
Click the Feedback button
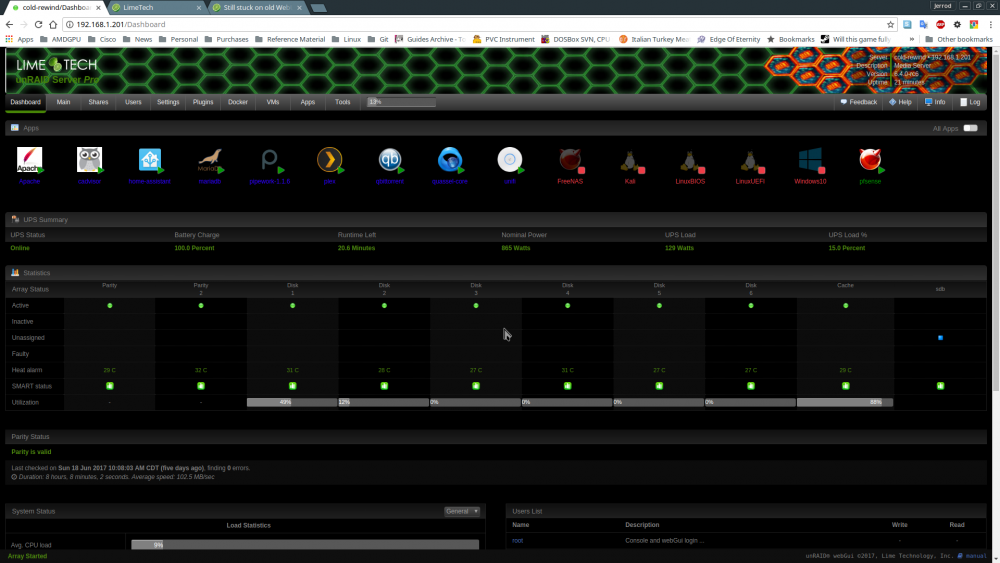click(858, 102)
